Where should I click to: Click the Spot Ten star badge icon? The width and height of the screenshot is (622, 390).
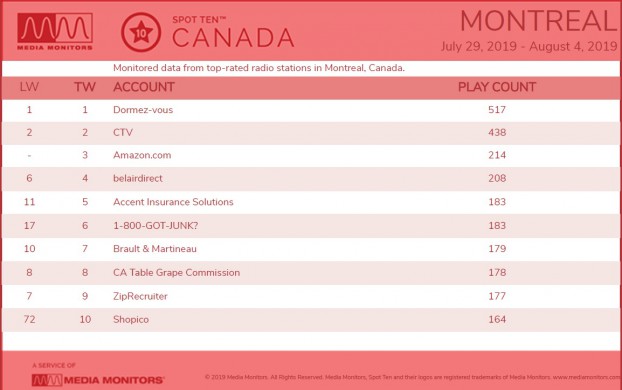point(141,32)
